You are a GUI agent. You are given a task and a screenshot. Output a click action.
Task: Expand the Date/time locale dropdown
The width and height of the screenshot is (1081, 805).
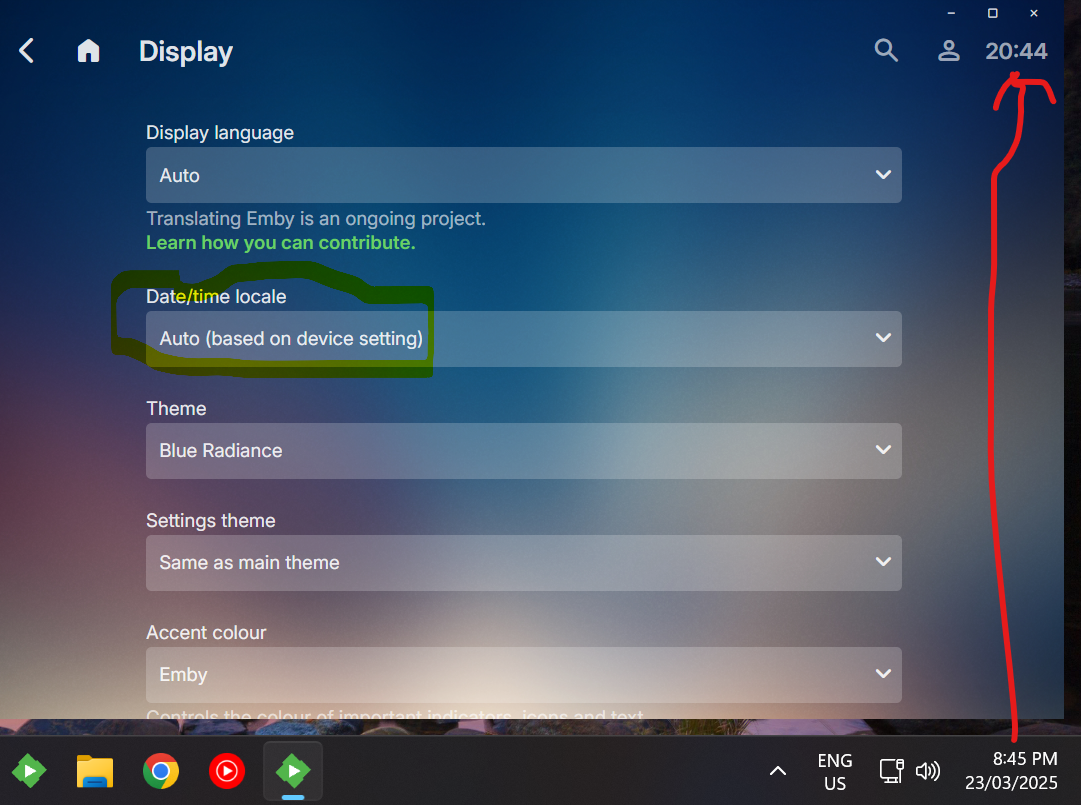click(x=523, y=338)
